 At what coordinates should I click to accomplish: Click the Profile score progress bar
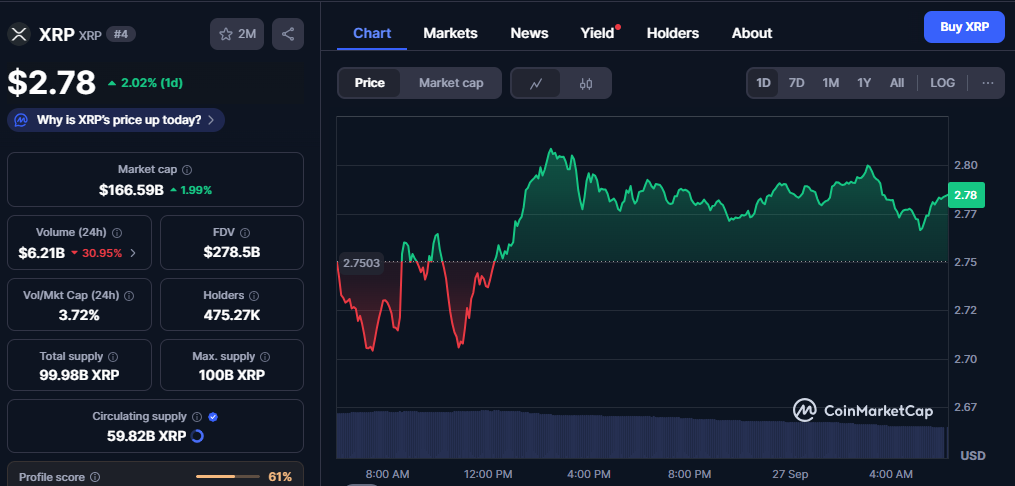(x=228, y=477)
